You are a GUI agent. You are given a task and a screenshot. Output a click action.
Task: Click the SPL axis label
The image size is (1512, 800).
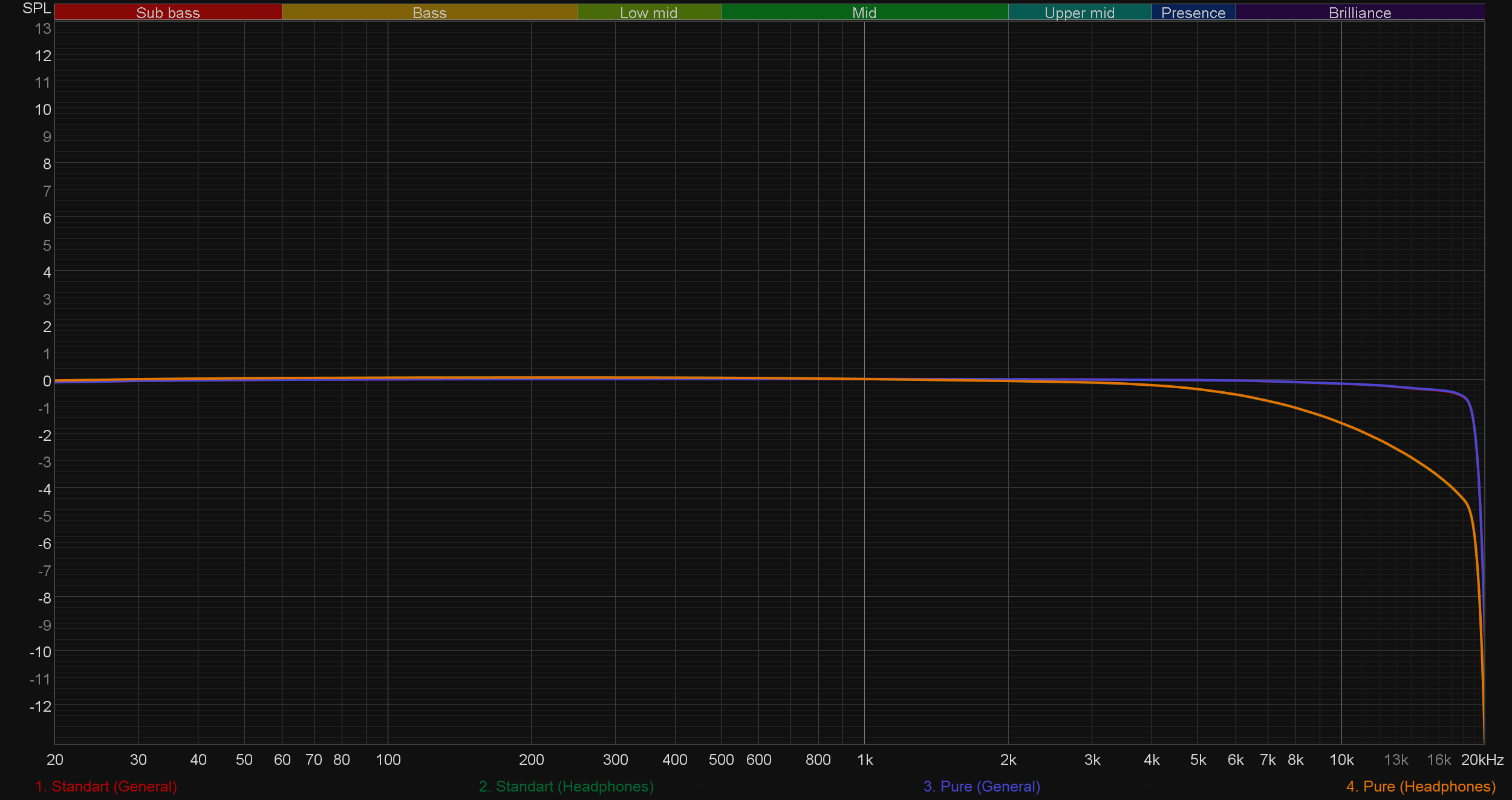coord(36,8)
